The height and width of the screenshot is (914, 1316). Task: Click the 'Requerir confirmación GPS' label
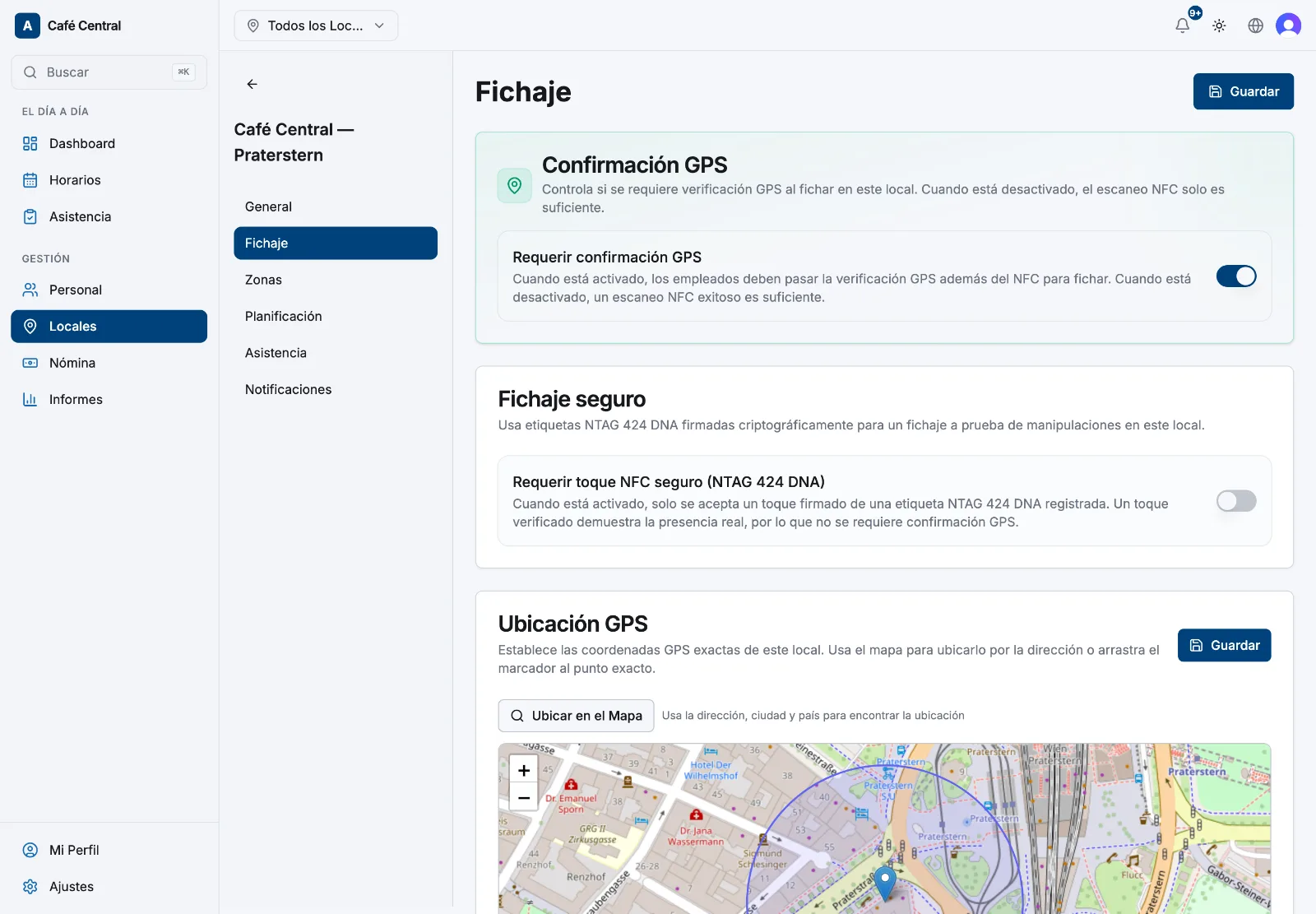tap(607, 257)
